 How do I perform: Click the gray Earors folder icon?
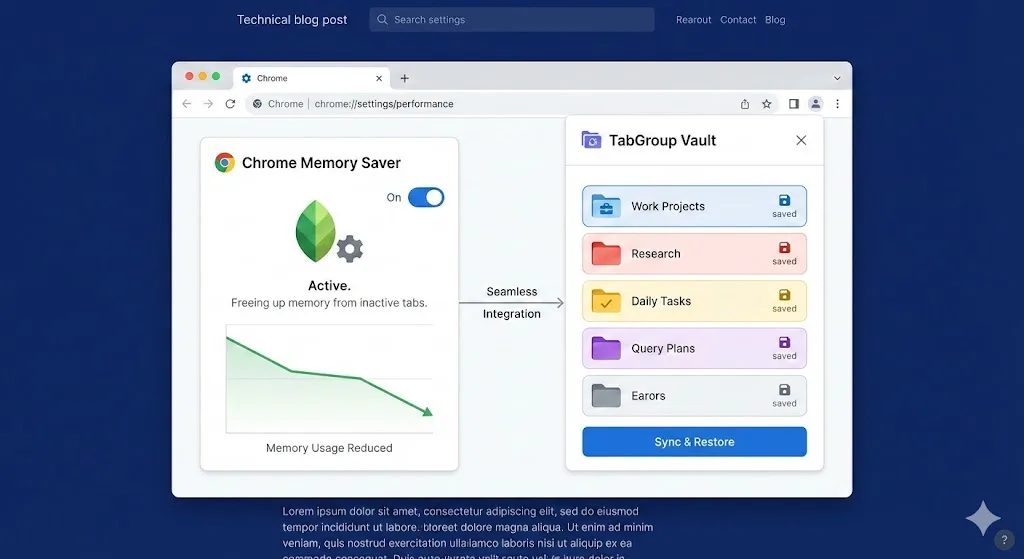tap(606, 396)
